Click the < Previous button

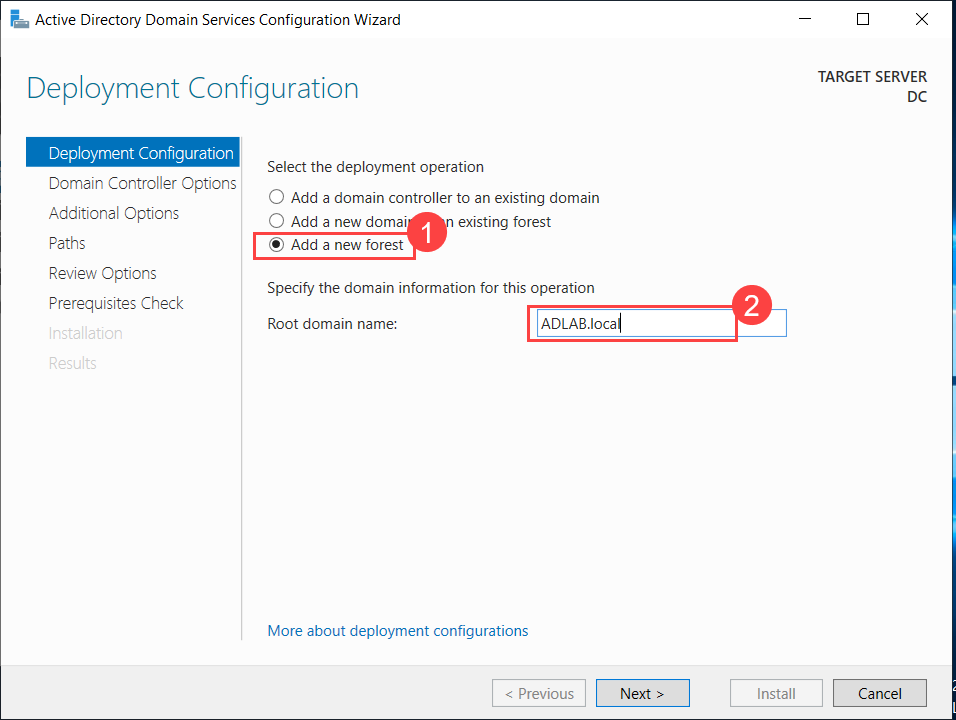point(539,693)
